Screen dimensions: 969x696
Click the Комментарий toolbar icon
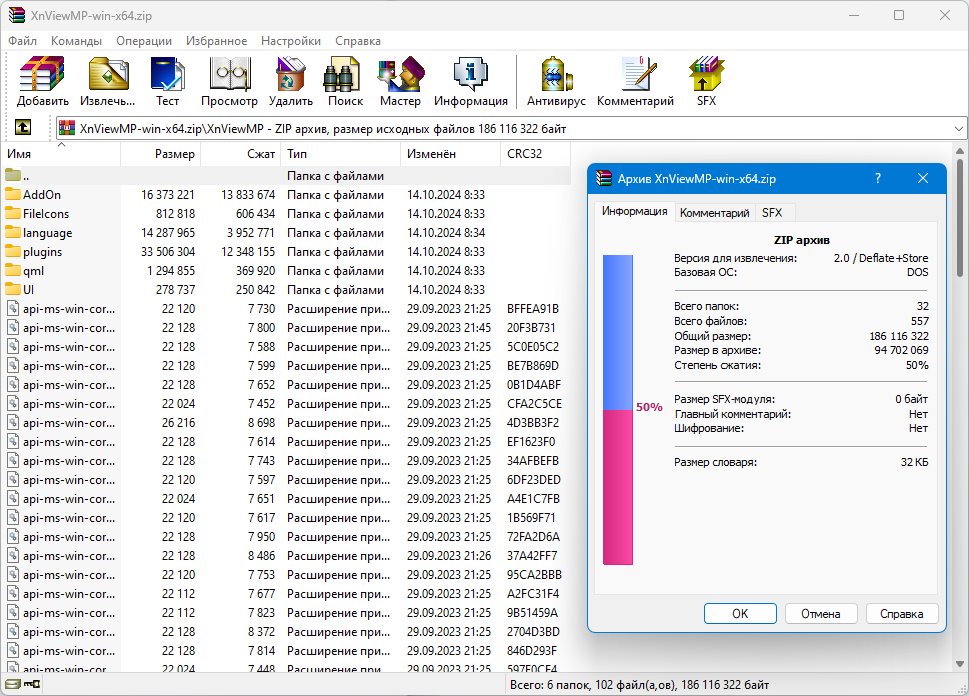[x=635, y=82]
